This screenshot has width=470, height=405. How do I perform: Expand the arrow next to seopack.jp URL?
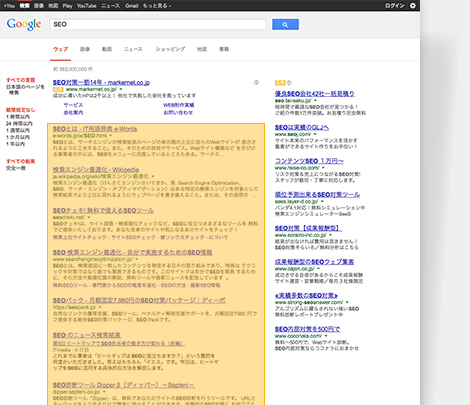[x=100, y=307]
